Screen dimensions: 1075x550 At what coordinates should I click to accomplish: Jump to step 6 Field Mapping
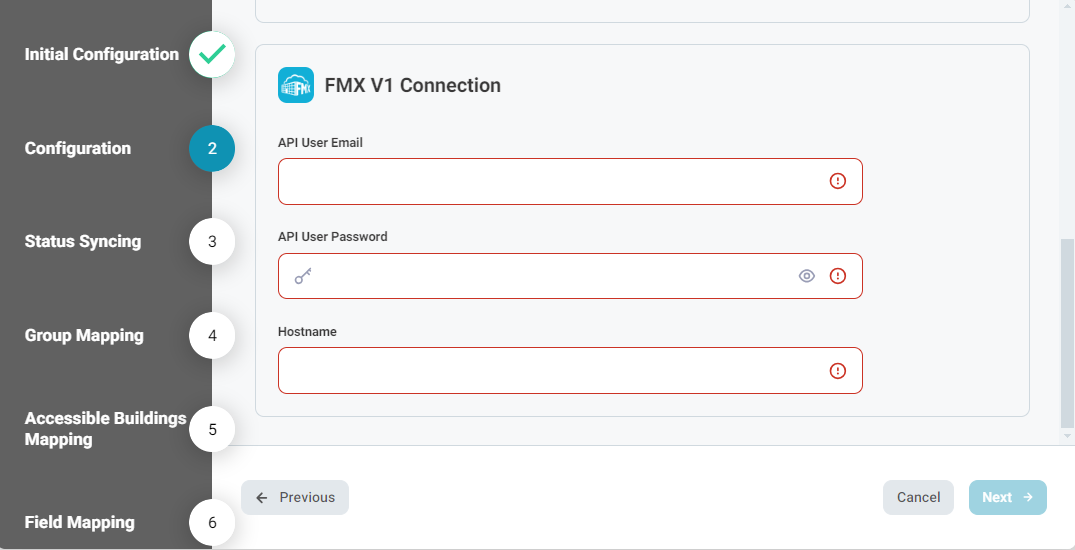point(212,523)
